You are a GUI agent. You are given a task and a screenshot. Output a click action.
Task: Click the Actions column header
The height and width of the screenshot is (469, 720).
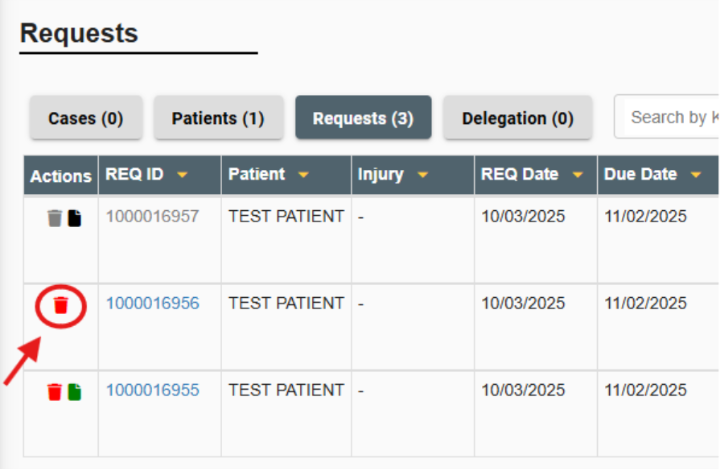point(61,176)
